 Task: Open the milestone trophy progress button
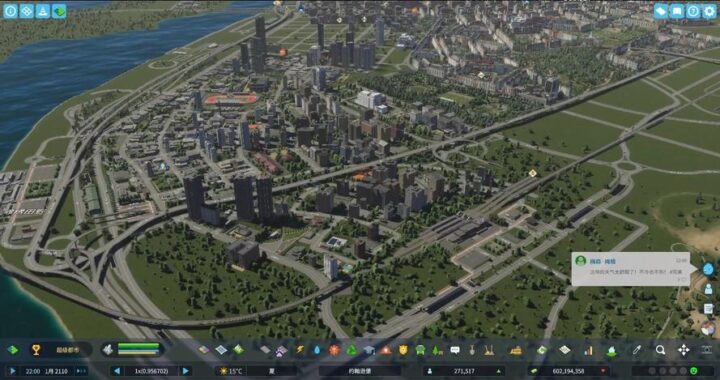click(x=36, y=350)
